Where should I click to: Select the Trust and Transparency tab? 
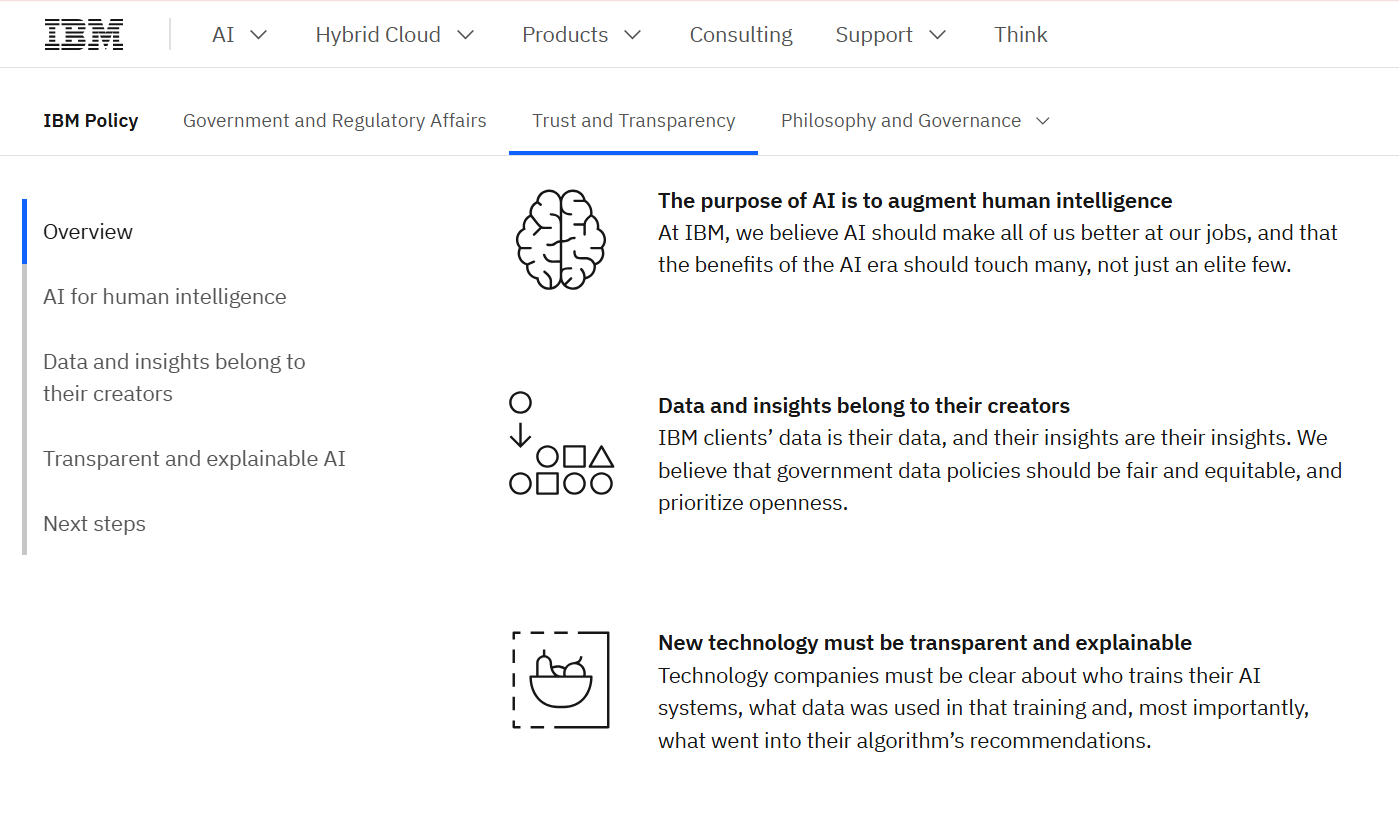(x=633, y=121)
